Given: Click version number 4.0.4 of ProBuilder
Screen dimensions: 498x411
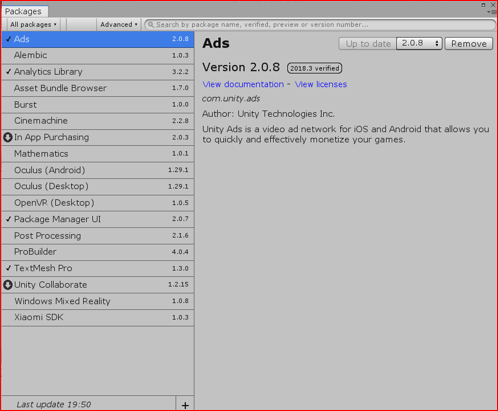Looking at the screenshot, I should tap(180, 252).
